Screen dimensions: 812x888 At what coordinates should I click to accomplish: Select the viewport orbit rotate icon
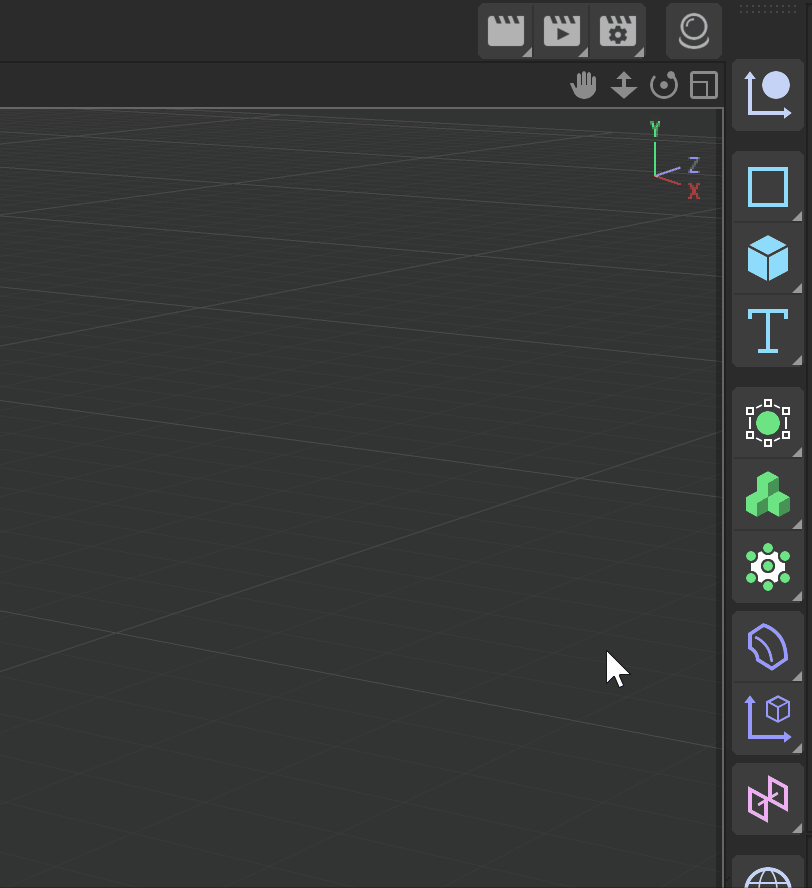pyautogui.click(x=664, y=86)
